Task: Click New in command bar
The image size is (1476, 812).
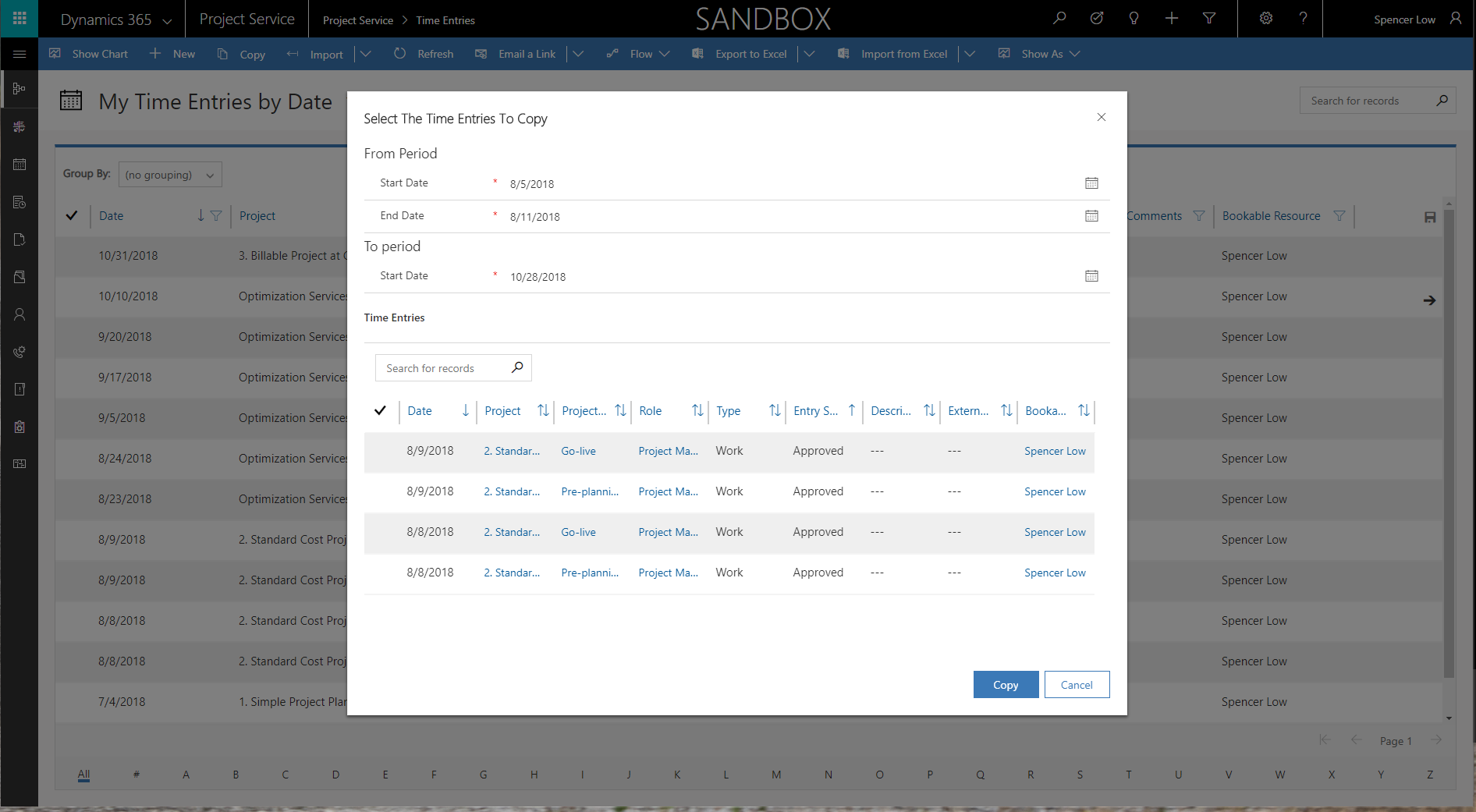Action: pyautogui.click(x=172, y=54)
